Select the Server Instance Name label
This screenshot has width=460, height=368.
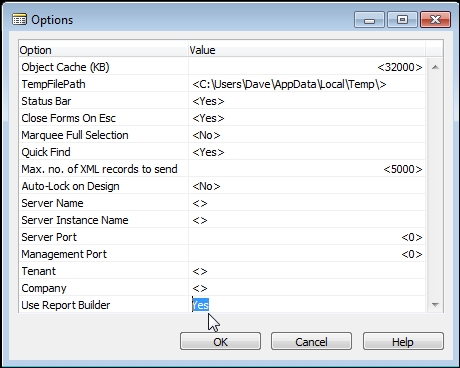tap(75, 220)
